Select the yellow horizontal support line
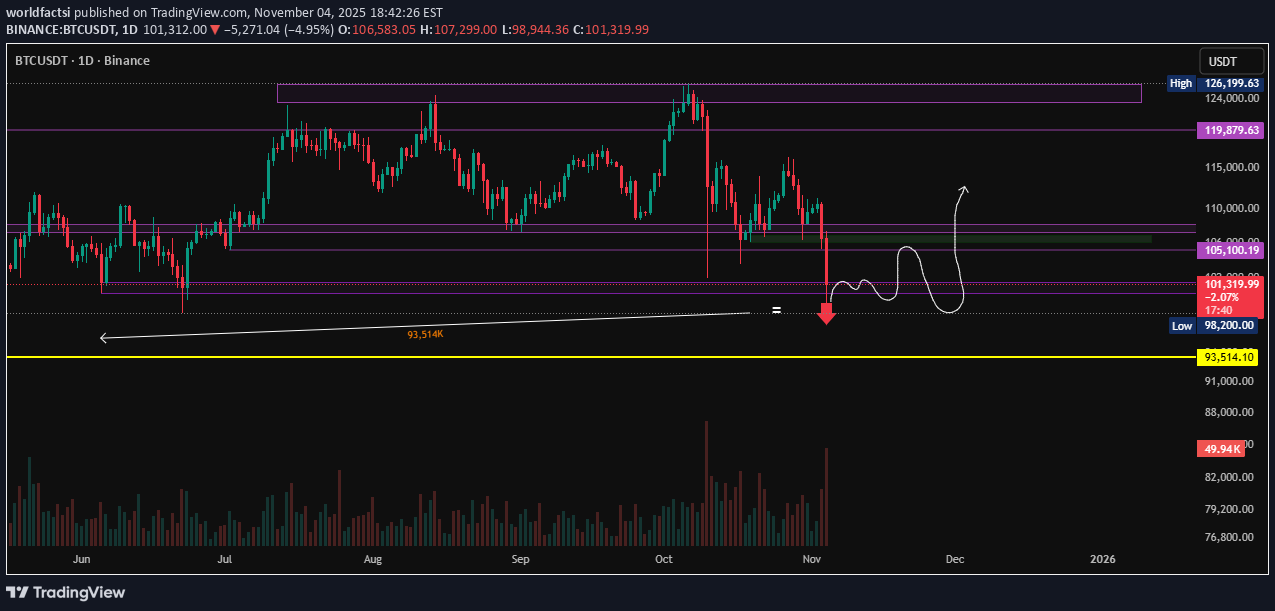1275x611 pixels. tap(600, 356)
